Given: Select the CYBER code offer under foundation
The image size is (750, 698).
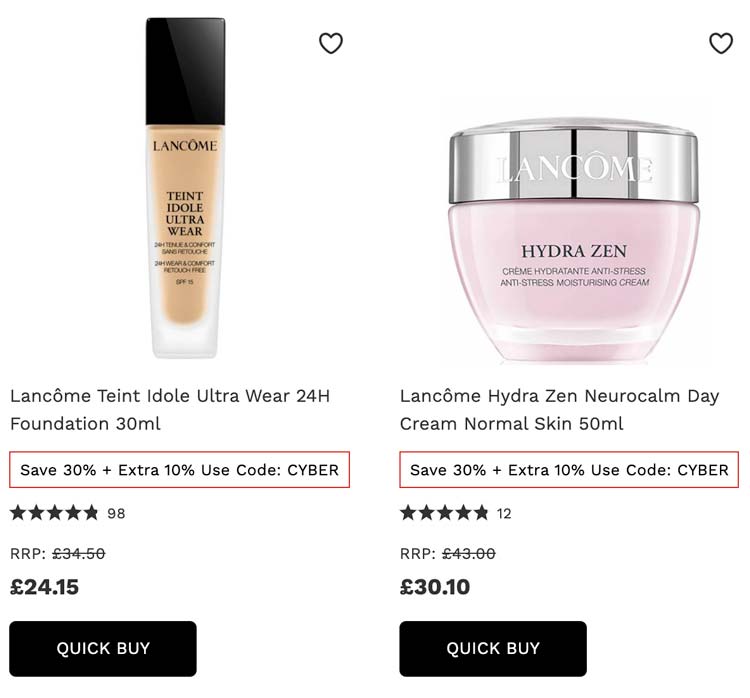Looking at the screenshot, I should (179, 469).
